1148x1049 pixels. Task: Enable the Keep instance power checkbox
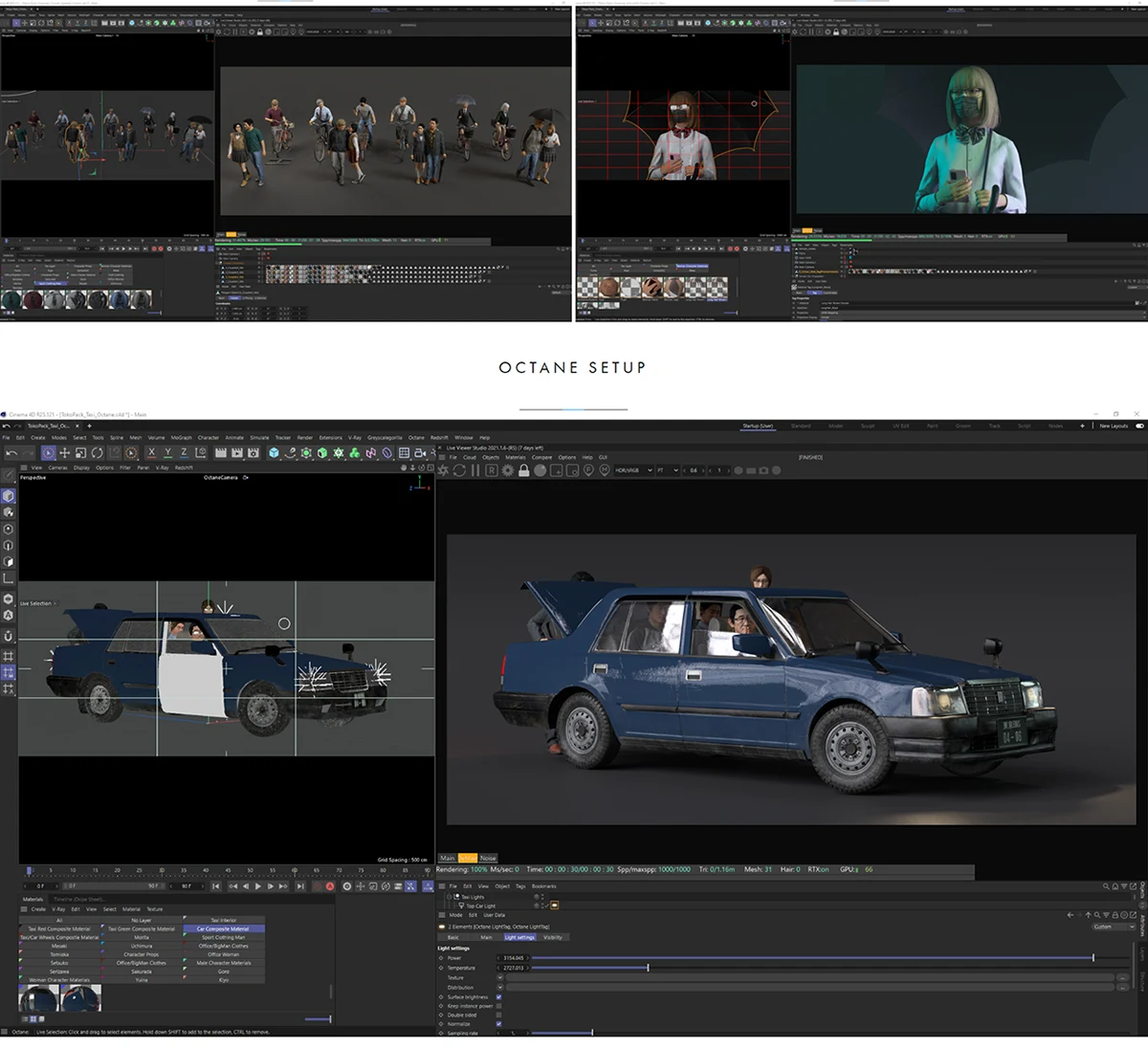[498, 1006]
